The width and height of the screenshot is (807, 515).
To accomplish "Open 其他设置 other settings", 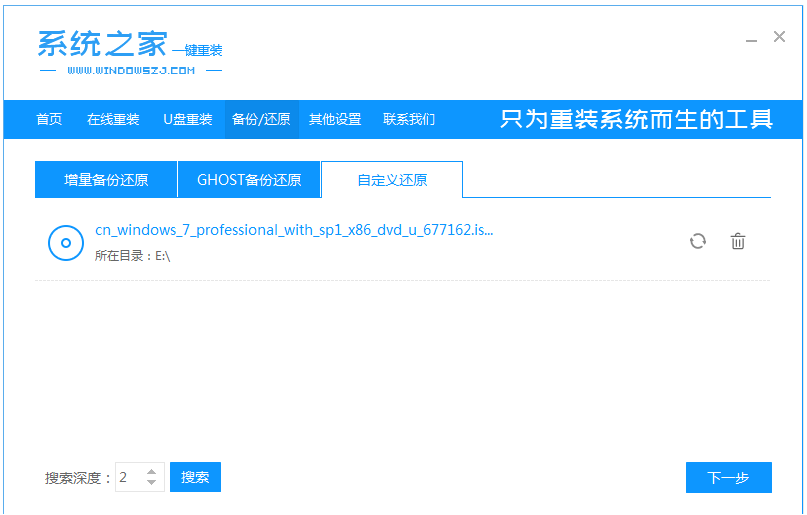I will click(x=335, y=119).
